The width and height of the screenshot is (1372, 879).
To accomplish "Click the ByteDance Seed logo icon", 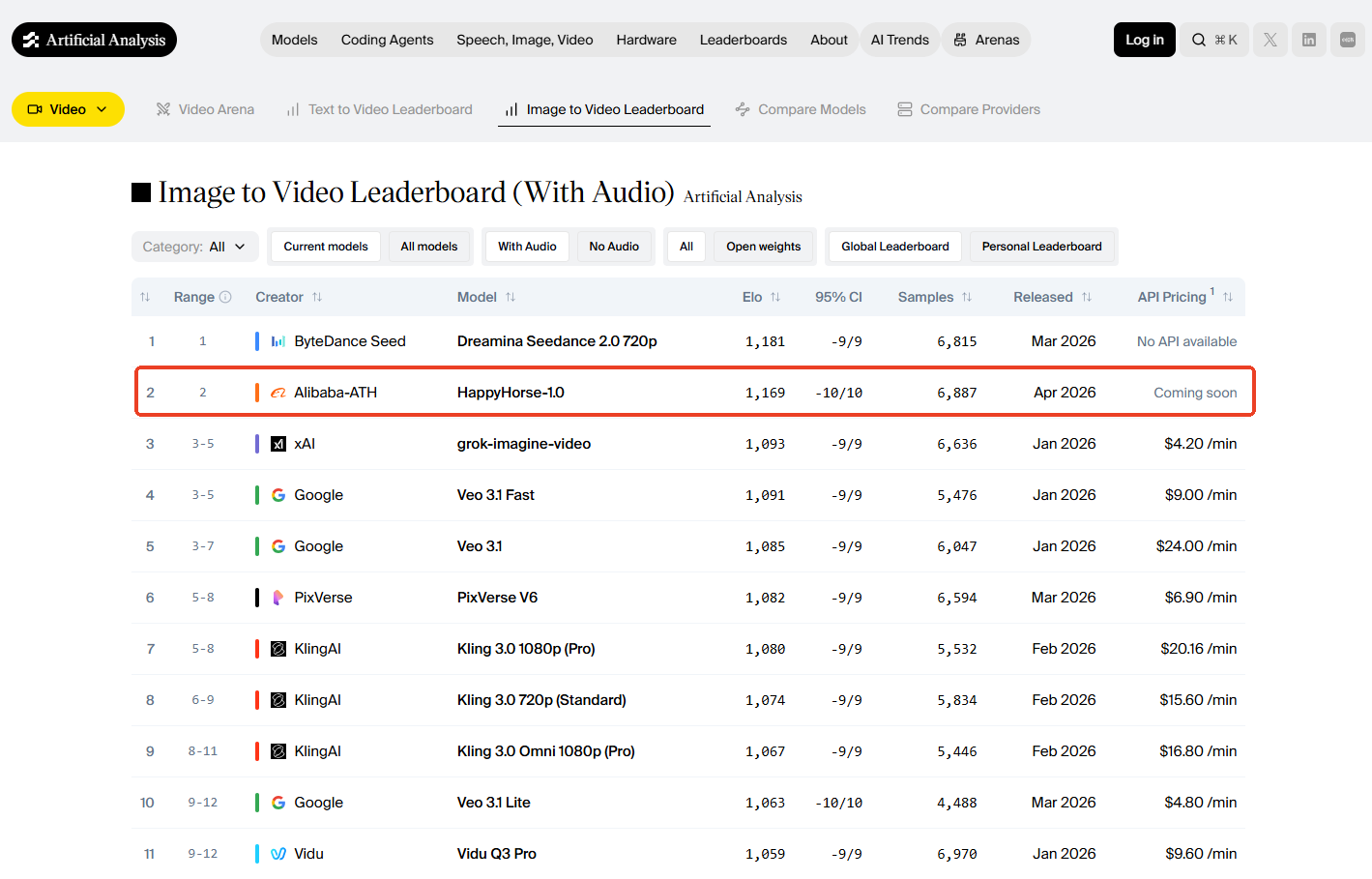I will 278,341.
